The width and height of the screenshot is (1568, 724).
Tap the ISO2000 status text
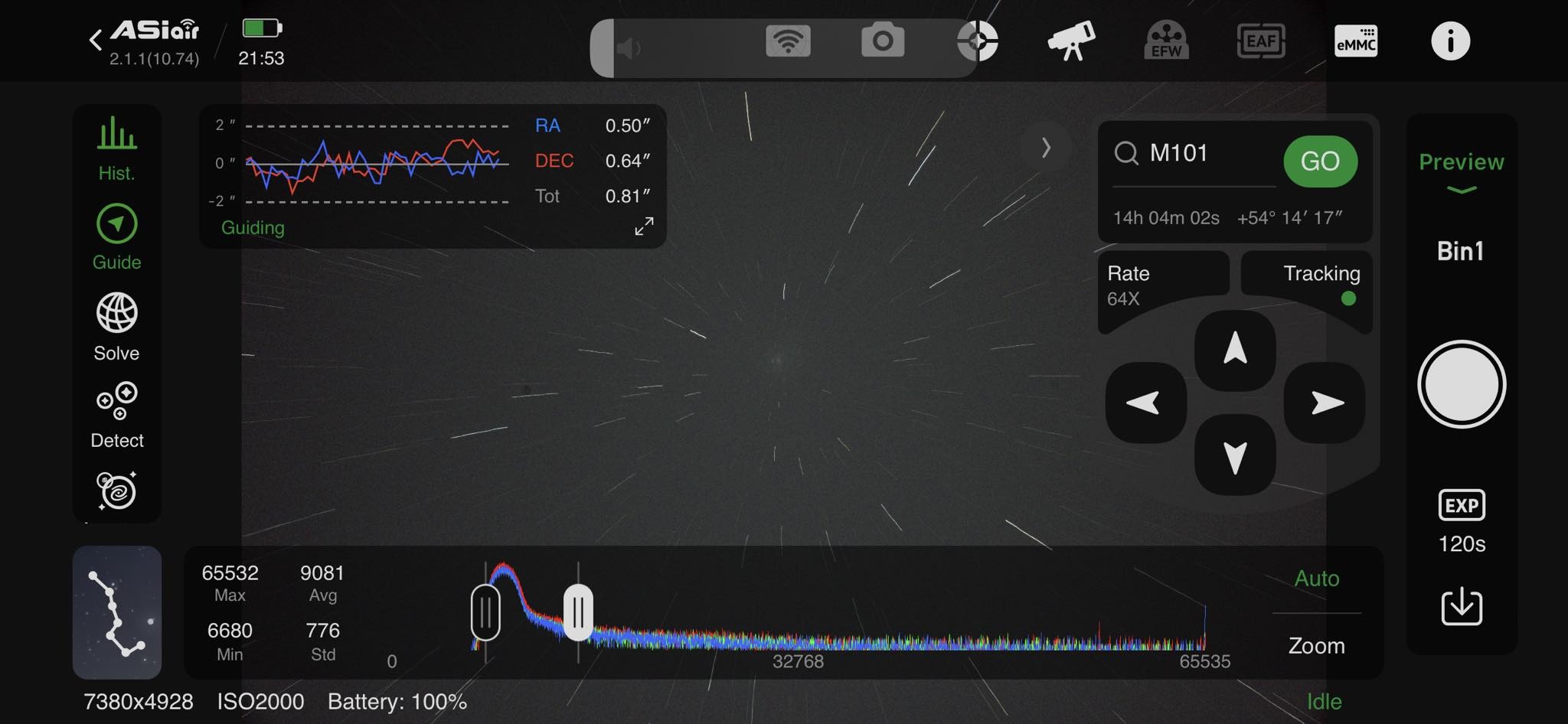click(x=260, y=702)
